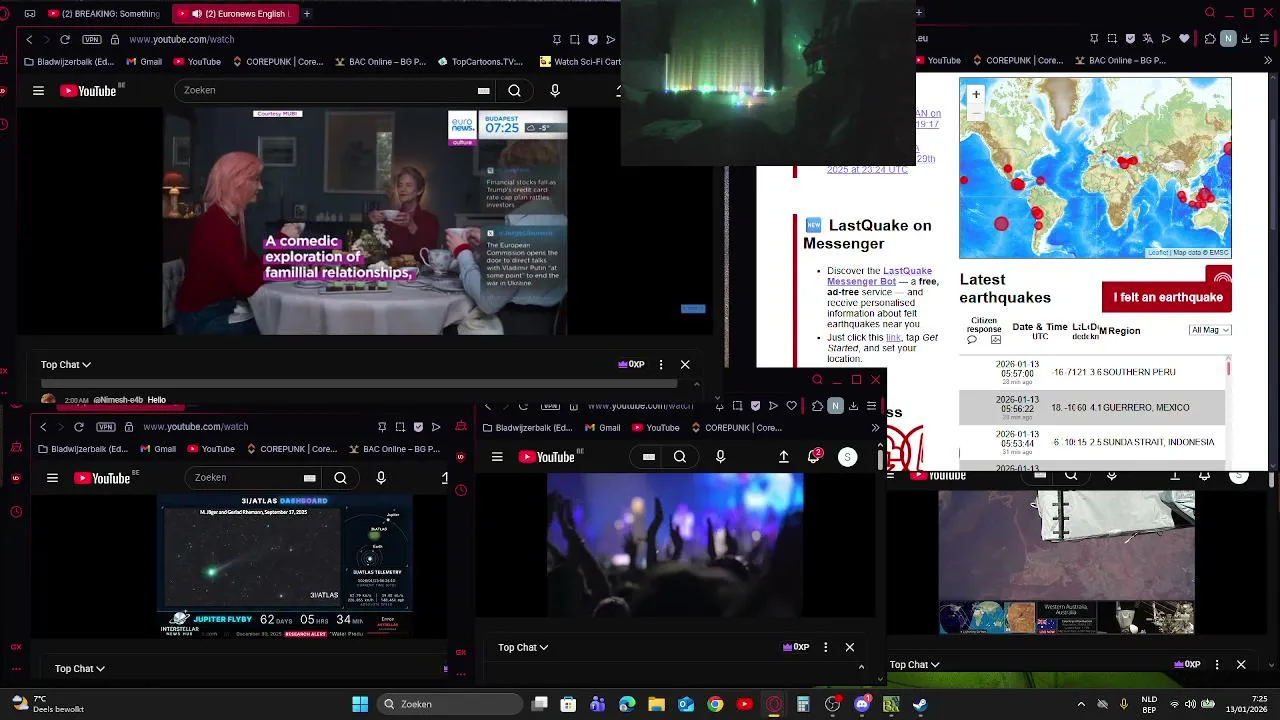Select the Southern Peru earthquake row
The height and width of the screenshot is (720, 1280).
(x=1092, y=372)
